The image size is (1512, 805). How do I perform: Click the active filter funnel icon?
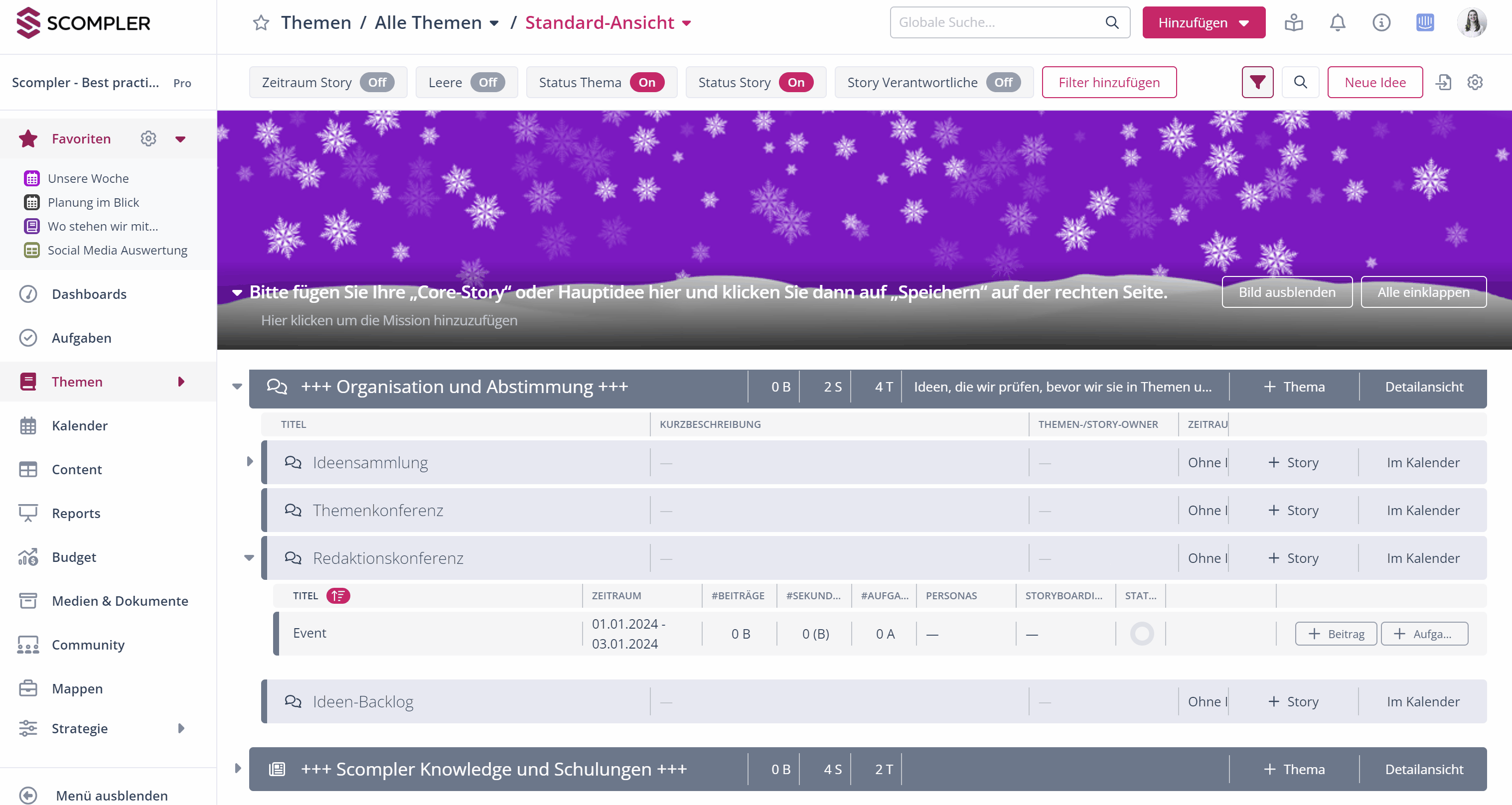click(1257, 82)
